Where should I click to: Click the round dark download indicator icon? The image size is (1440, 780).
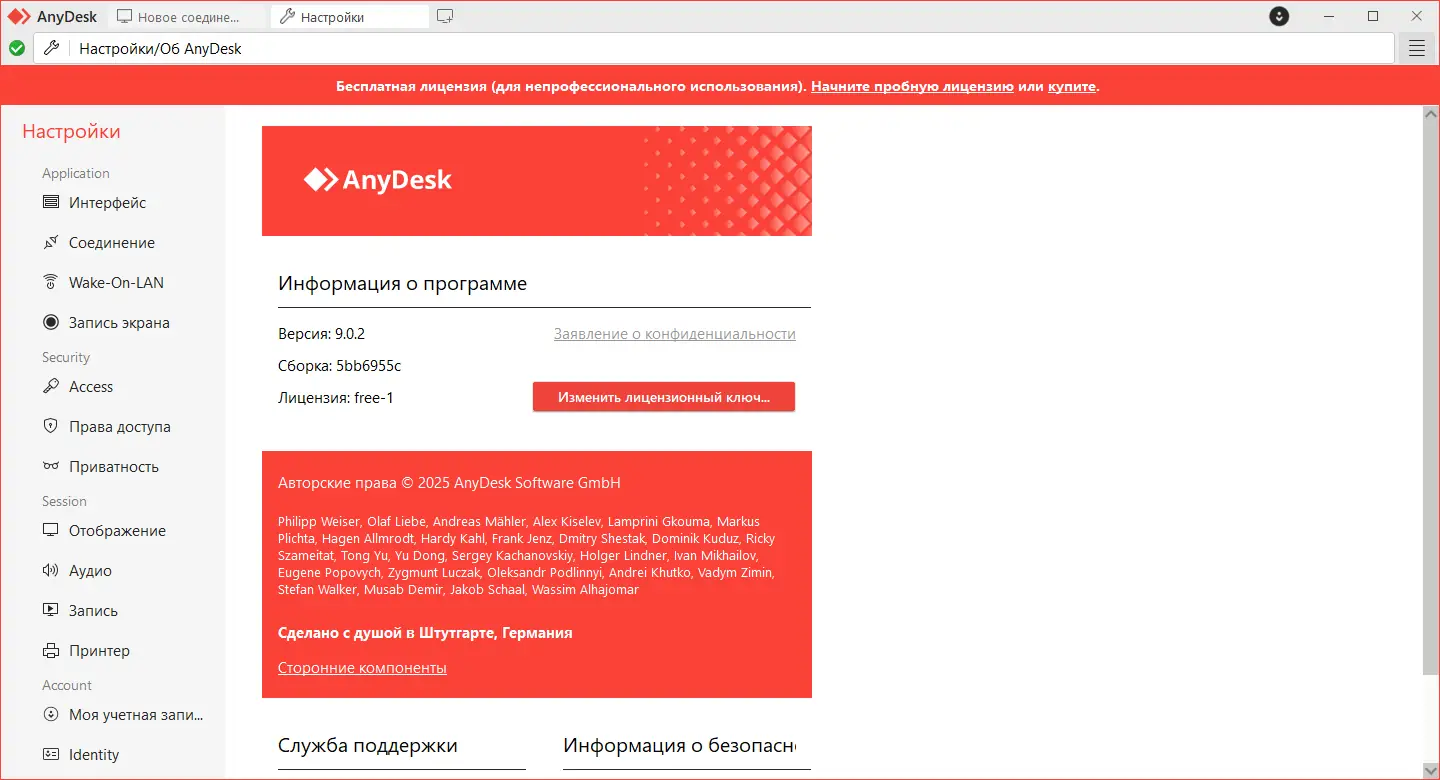click(x=1279, y=16)
